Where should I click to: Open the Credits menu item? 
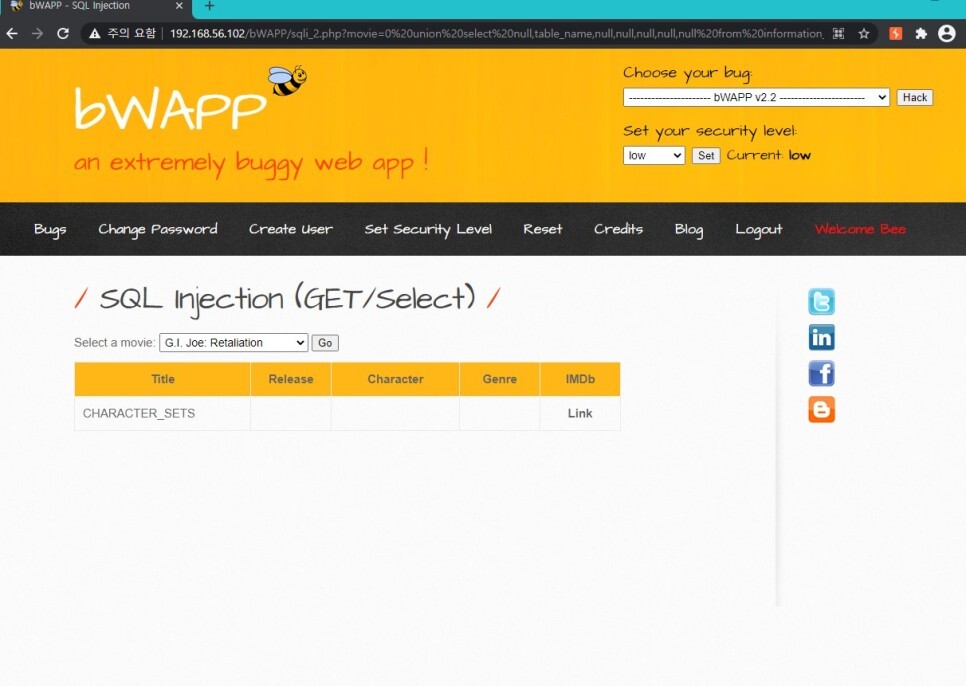[618, 229]
